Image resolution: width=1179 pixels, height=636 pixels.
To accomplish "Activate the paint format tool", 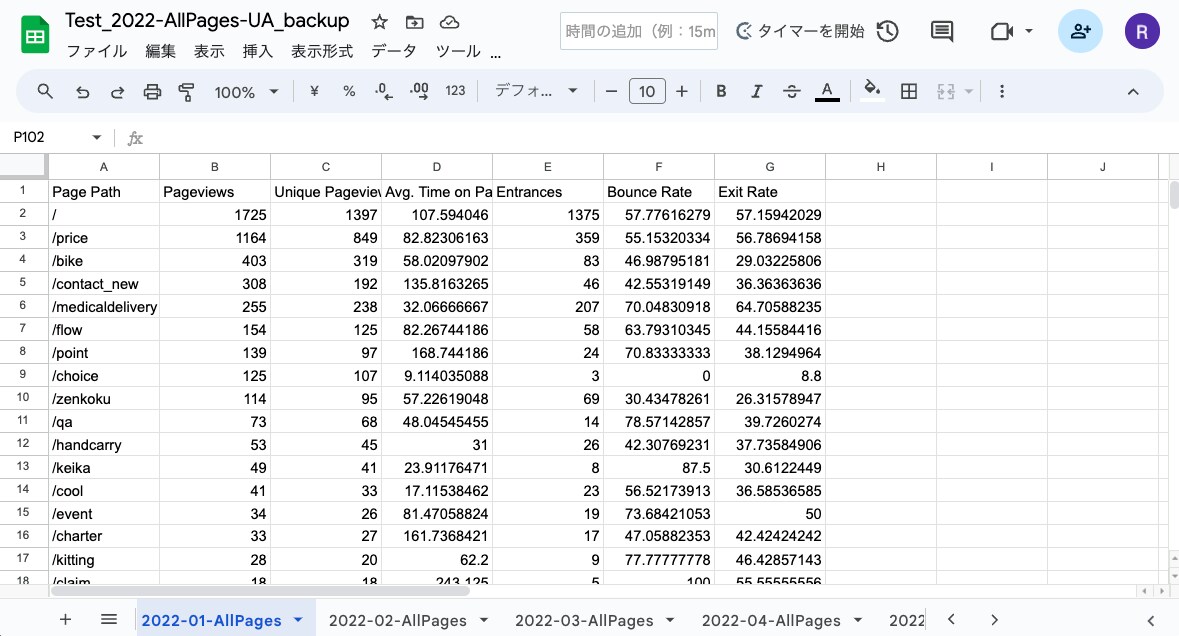I will (186, 92).
